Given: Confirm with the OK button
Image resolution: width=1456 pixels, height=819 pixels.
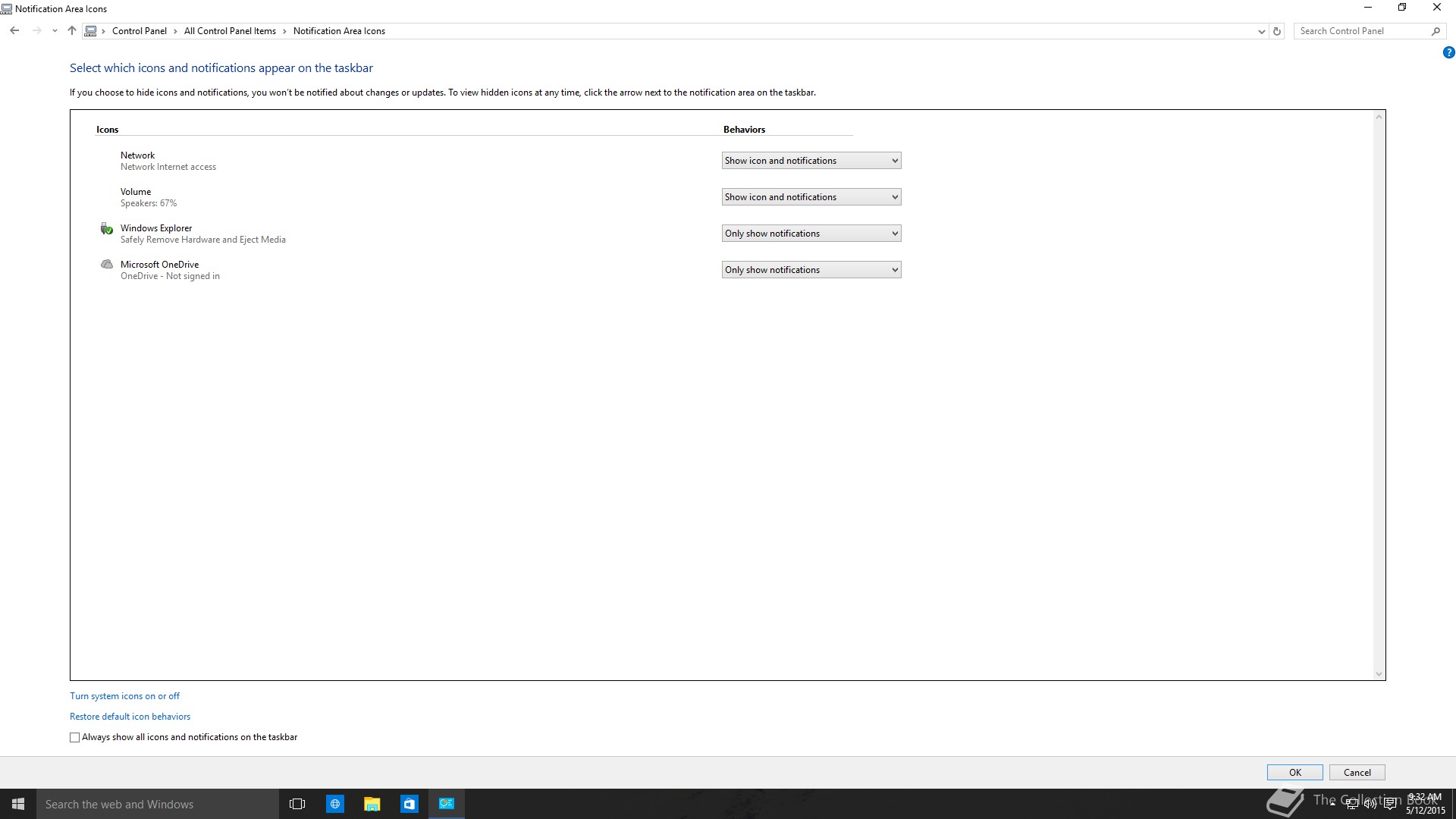Looking at the screenshot, I should point(1295,773).
